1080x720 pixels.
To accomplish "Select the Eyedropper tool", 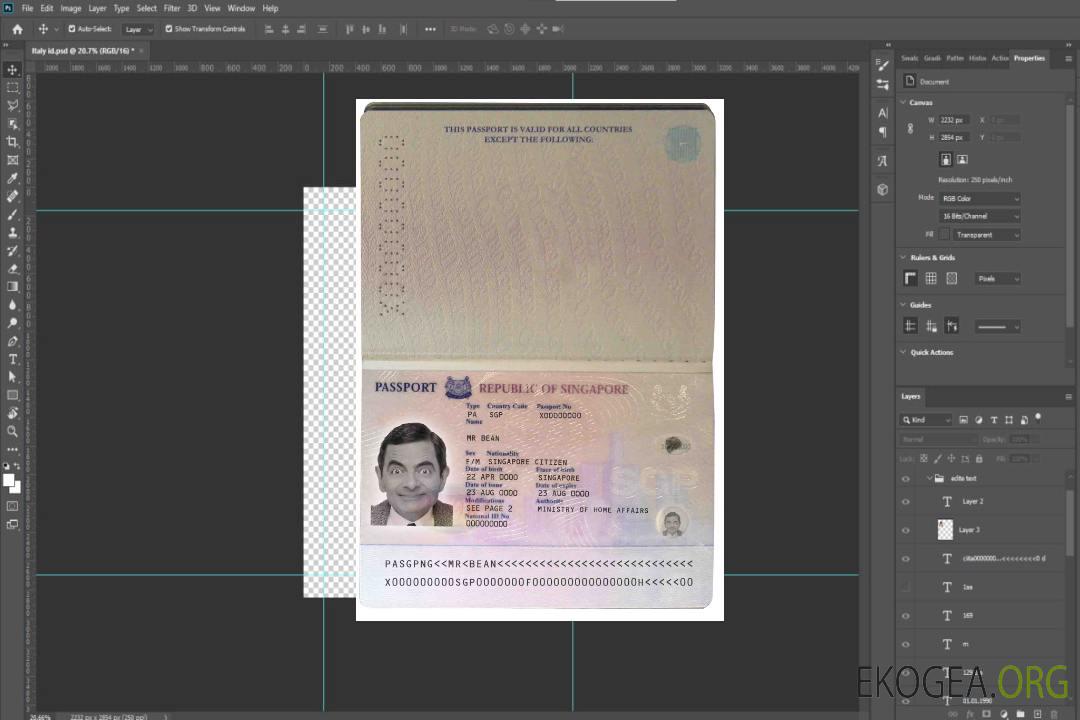I will point(12,178).
